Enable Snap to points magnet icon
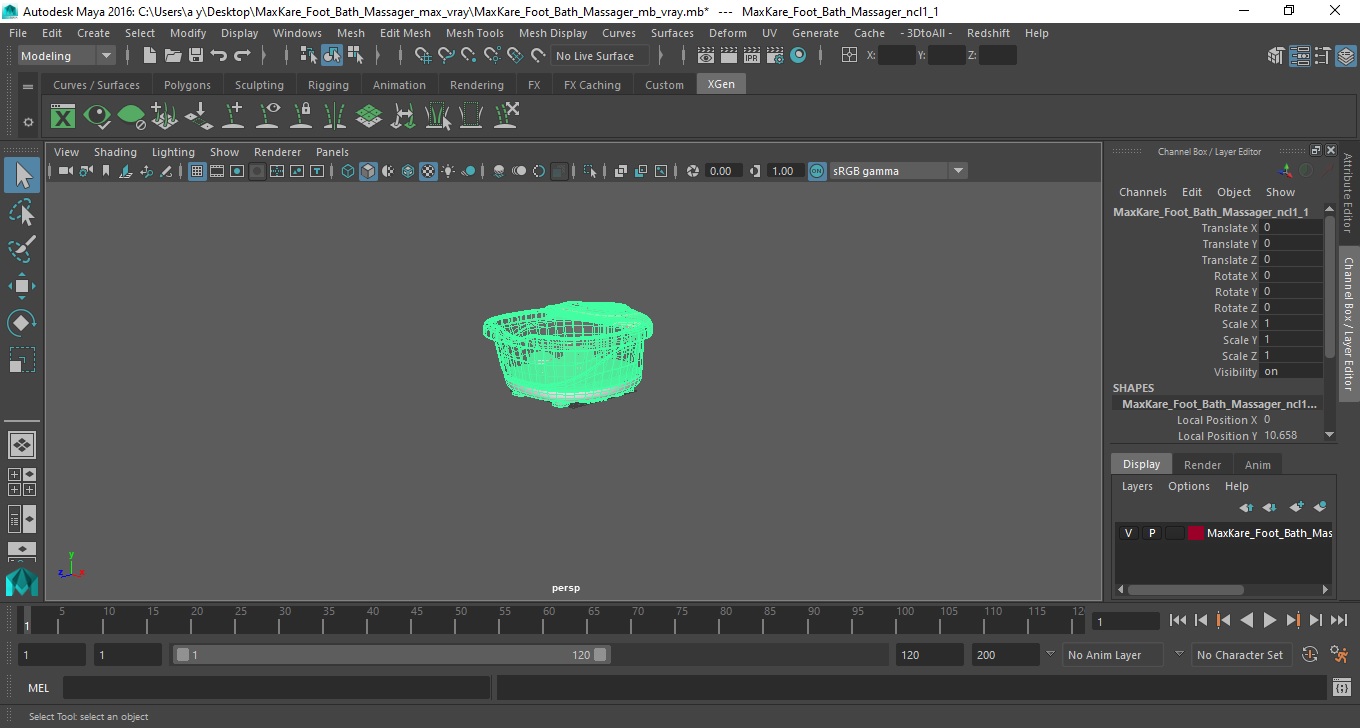 point(469,56)
